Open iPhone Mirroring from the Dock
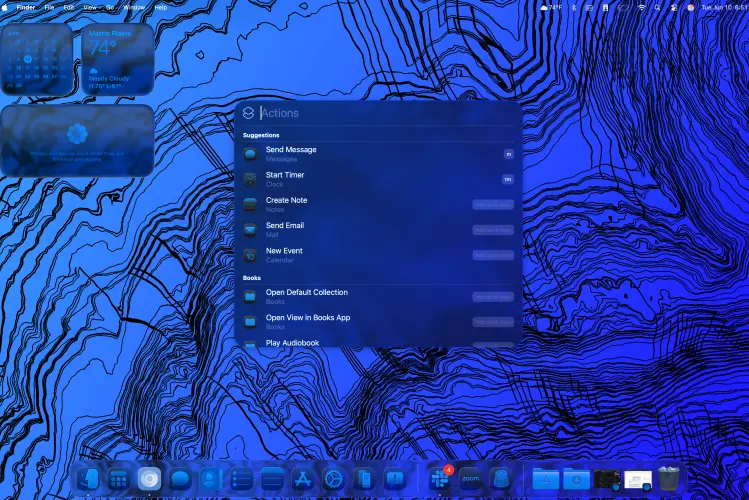Screen dimensions: 749x500 point(364,479)
